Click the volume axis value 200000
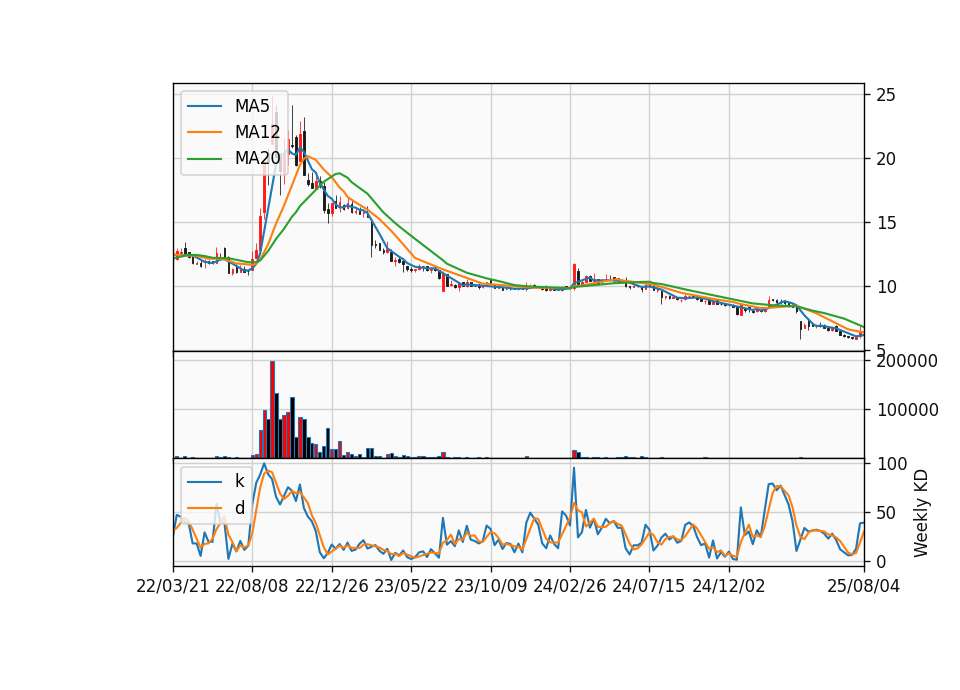The width and height of the screenshot is (960, 690). pos(907,361)
